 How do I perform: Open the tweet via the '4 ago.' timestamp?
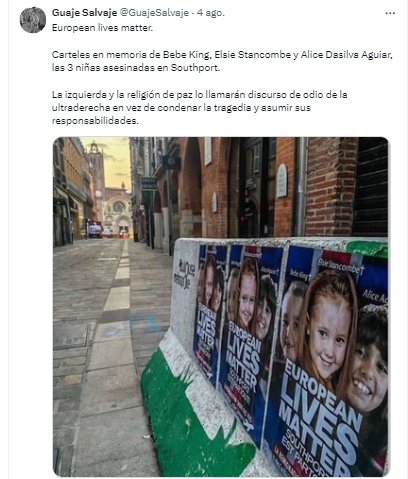tap(211, 13)
